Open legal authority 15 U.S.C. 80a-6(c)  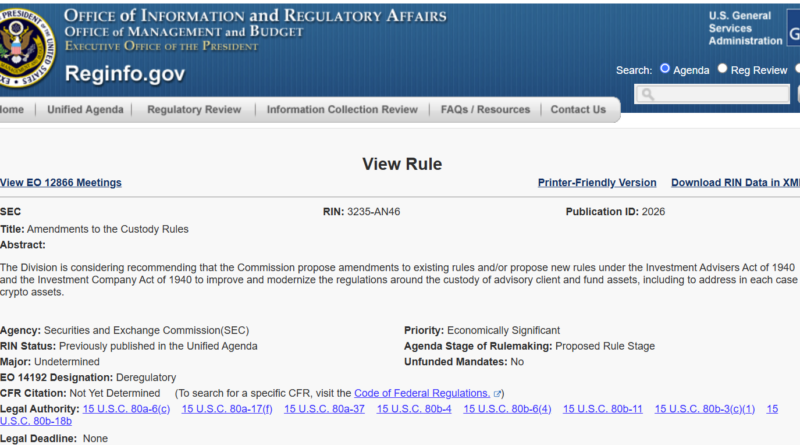point(127,409)
